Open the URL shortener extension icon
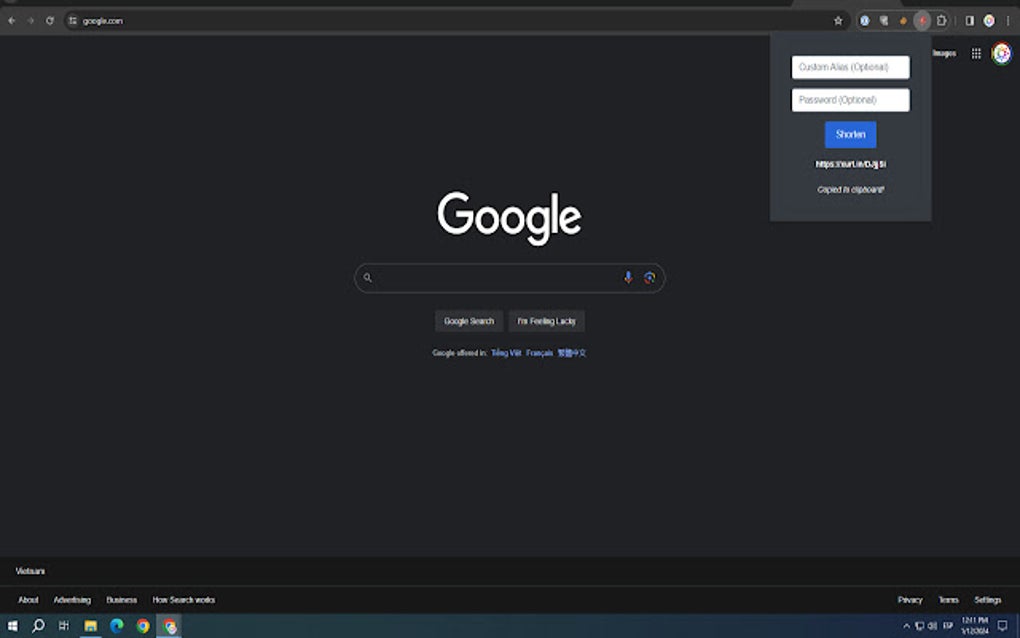This screenshot has width=1020, height=638. (921, 20)
